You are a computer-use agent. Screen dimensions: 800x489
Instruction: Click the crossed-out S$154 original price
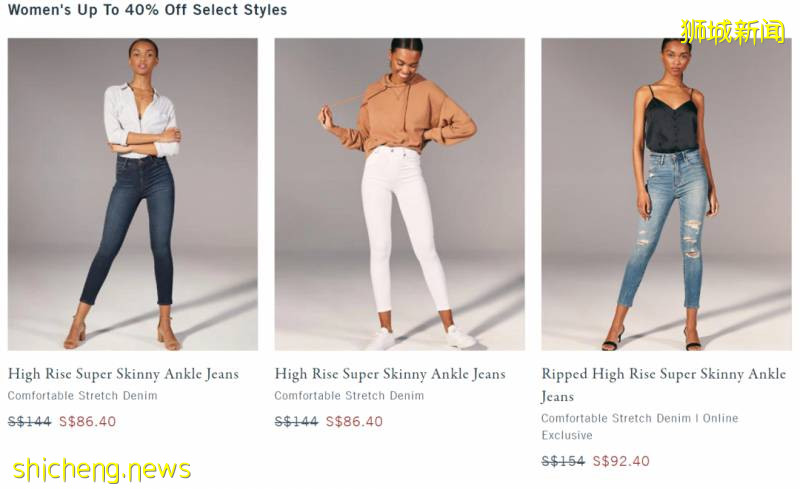(563, 461)
